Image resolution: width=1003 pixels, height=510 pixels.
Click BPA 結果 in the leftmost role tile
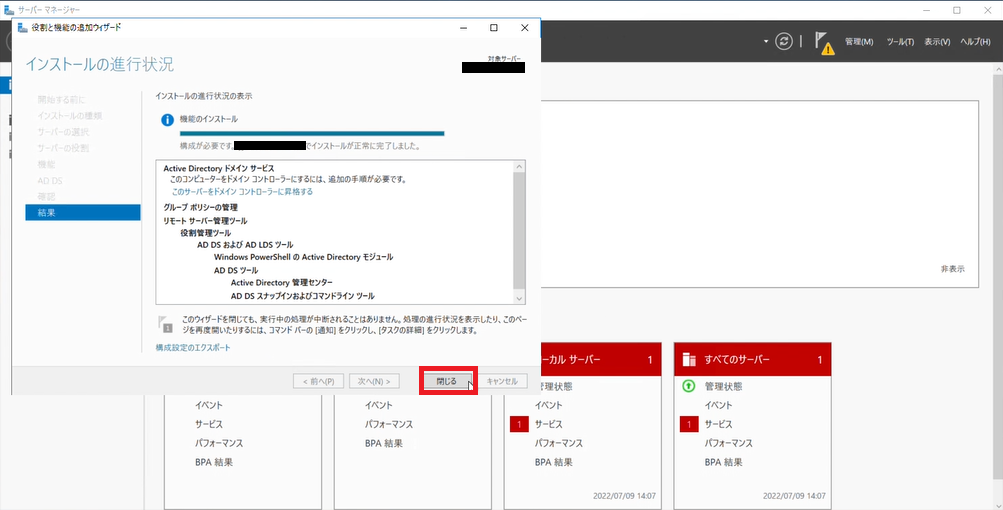[214, 462]
